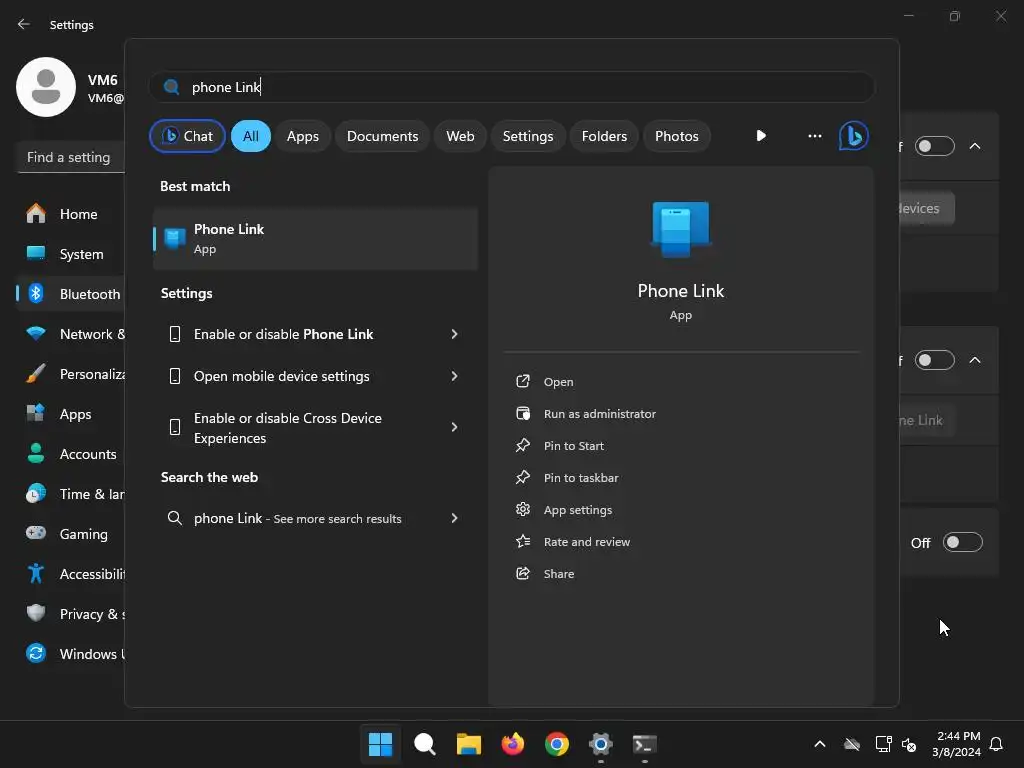Select the Chat filter tab

pyautogui.click(x=187, y=136)
